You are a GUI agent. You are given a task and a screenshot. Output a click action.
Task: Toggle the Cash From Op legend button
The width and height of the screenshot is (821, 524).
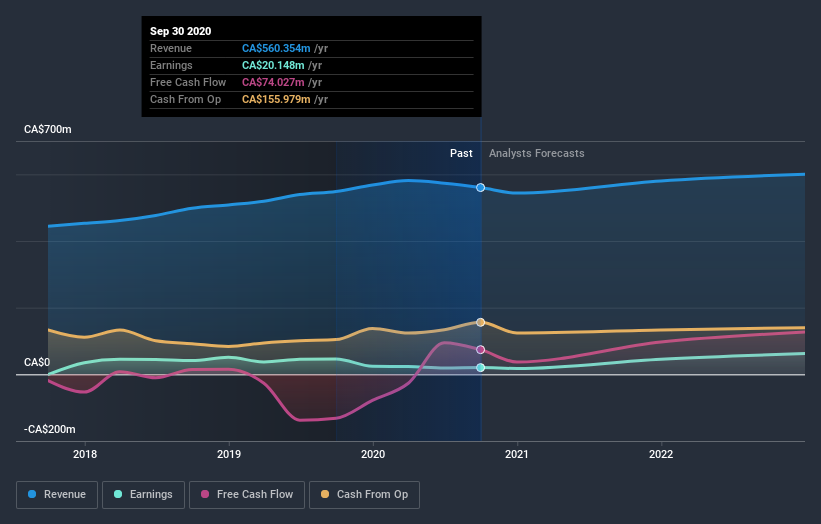(x=364, y=495)
